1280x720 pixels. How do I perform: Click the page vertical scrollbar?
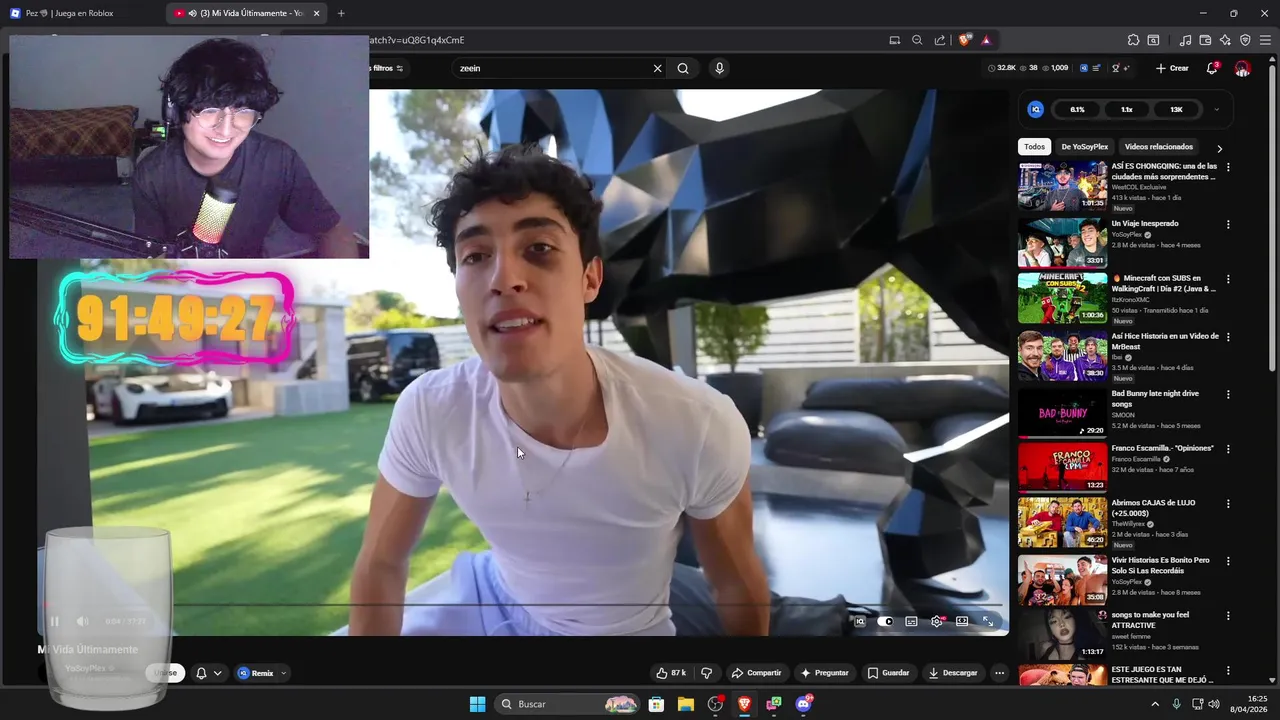tap(1273, 220)
